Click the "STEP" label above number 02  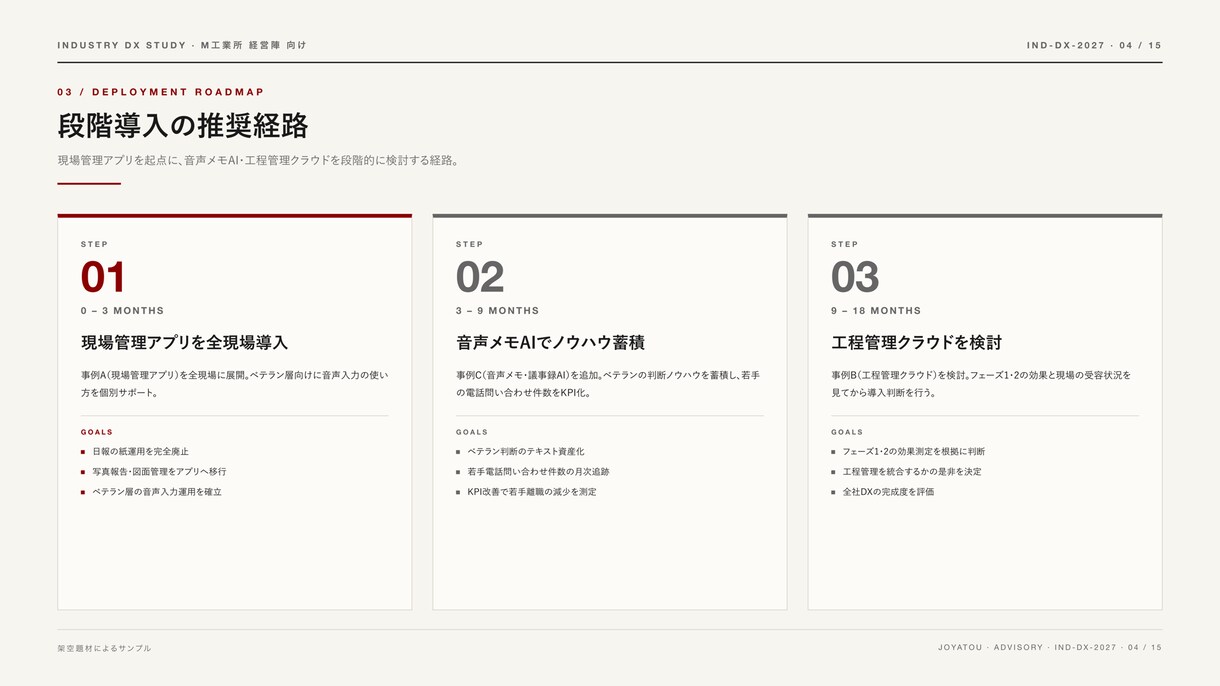[469, 244]
